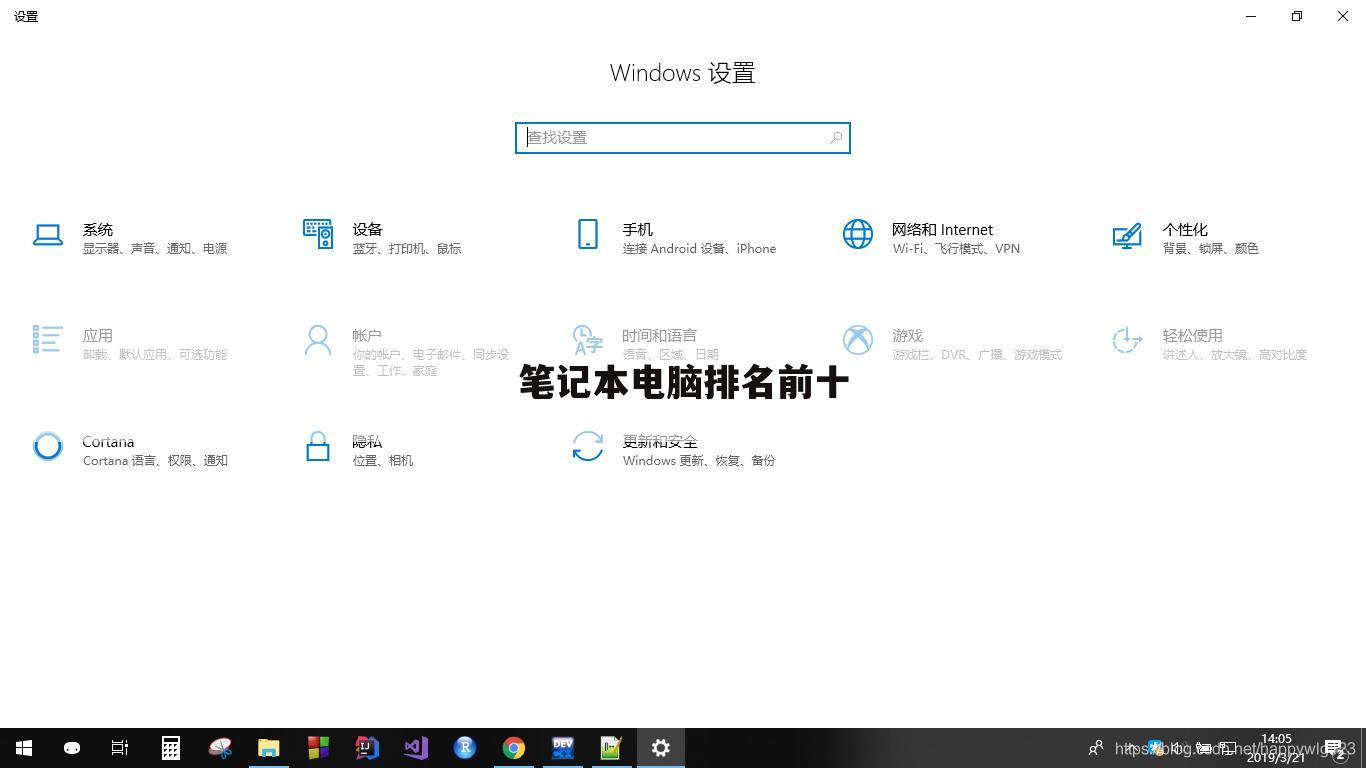Open the 设备 settings icon

point(318,234)
